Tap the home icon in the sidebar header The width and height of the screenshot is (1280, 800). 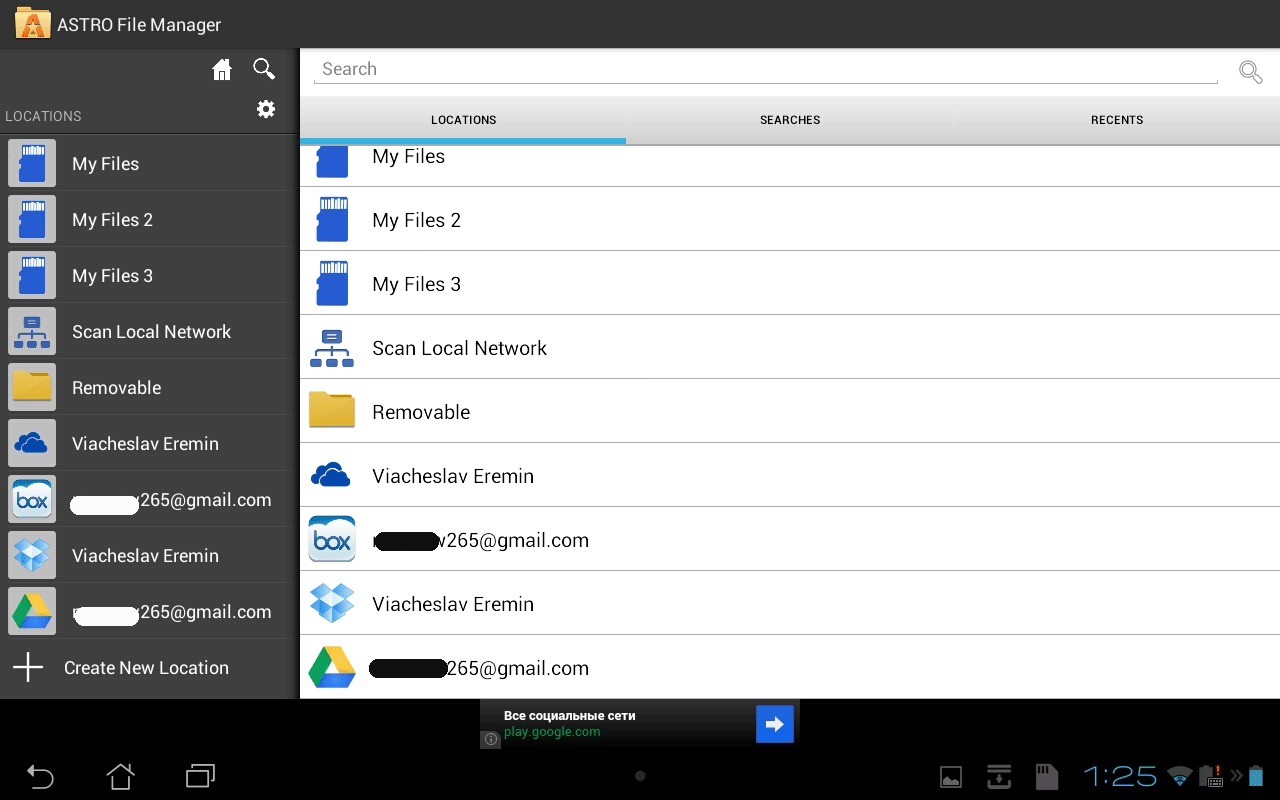coord(222,69)
